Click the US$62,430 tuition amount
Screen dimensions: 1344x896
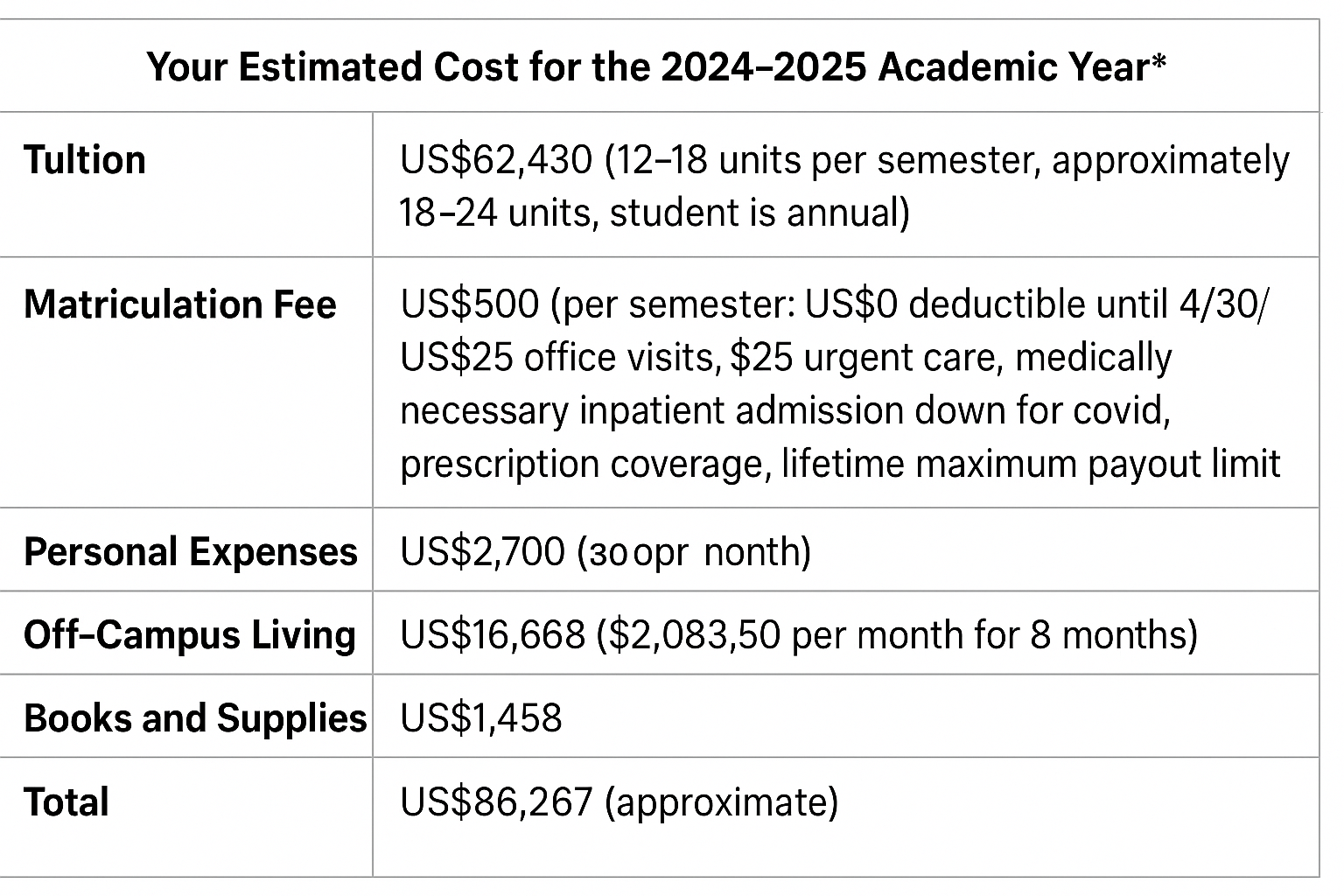point(495,160)
